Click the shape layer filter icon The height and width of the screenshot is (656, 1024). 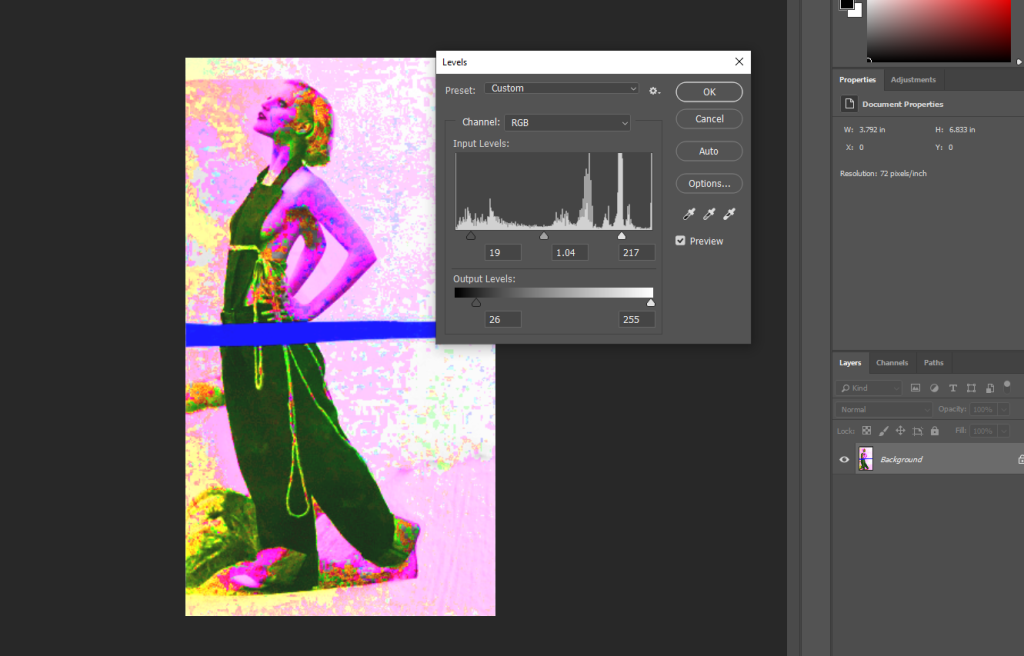(971, 388)
